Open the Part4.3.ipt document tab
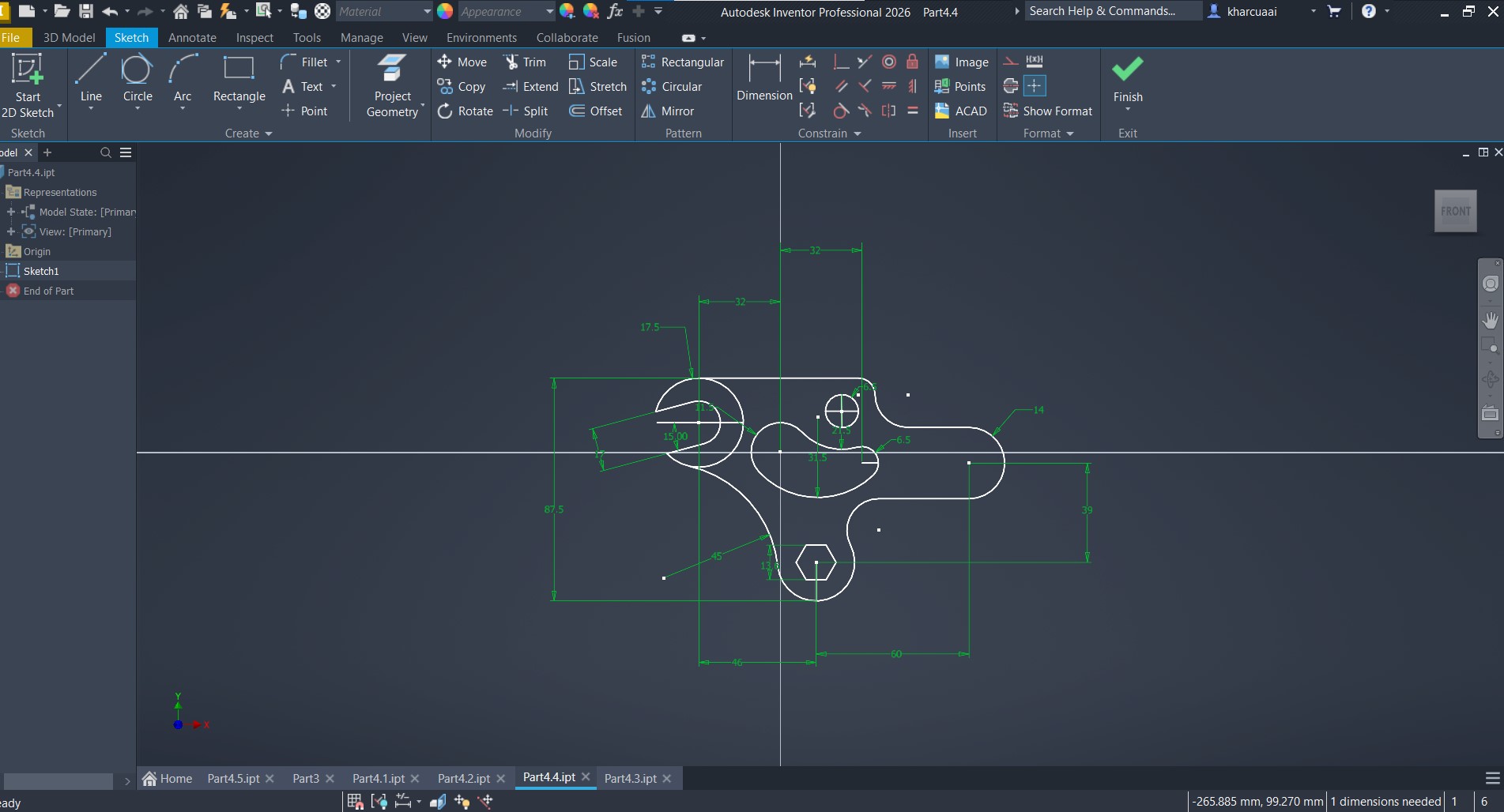Viewport: 1504px width, 812px height. click(x=630, y=779)
